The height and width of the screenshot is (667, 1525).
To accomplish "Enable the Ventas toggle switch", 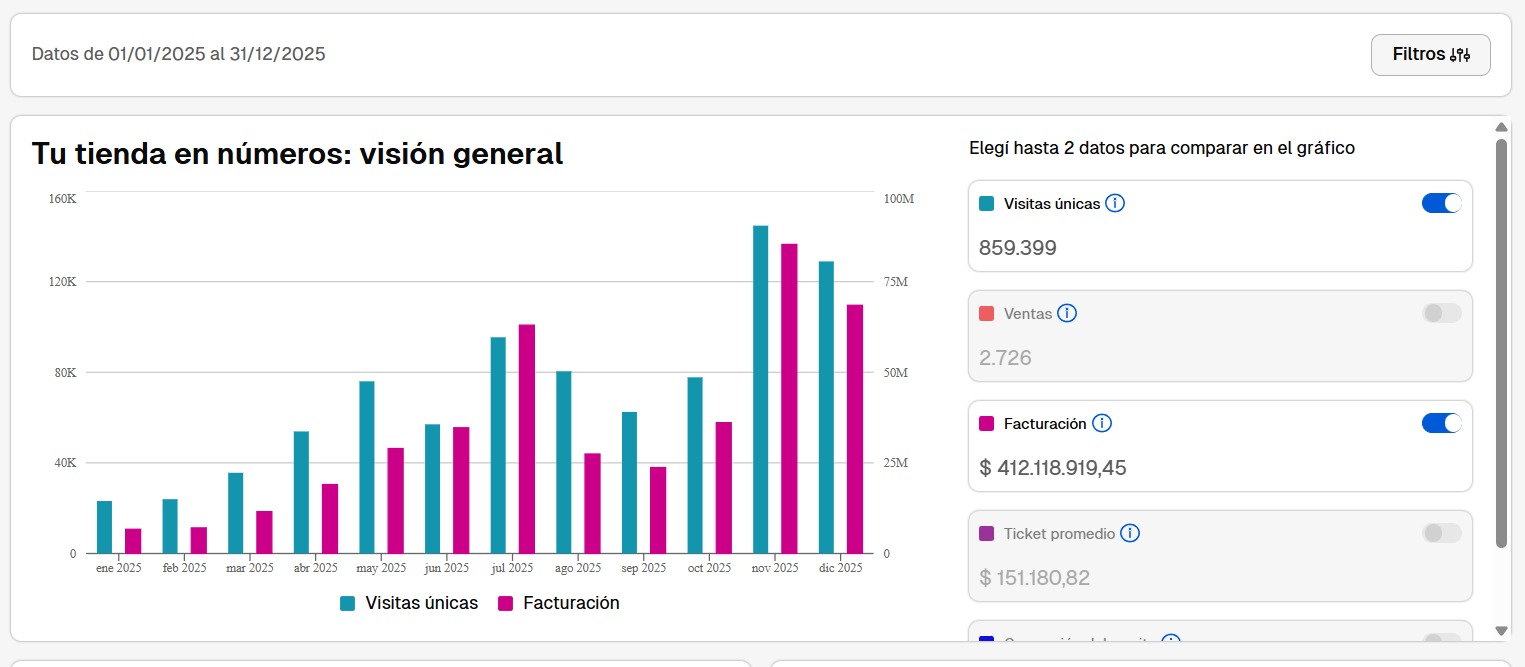I will tap(1441, 314).
